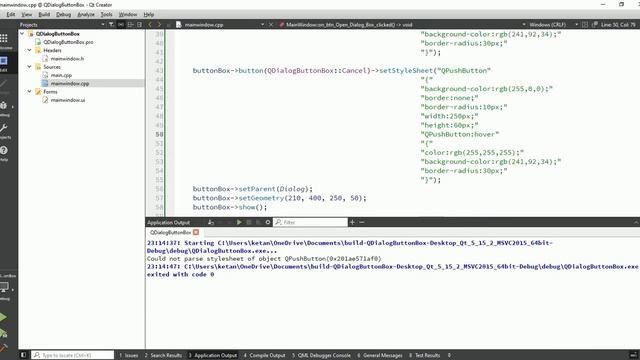This screenshot has height=360, width=640.
Task: Open the Welcome mode in sidebar
Action: tap(4, 40)
